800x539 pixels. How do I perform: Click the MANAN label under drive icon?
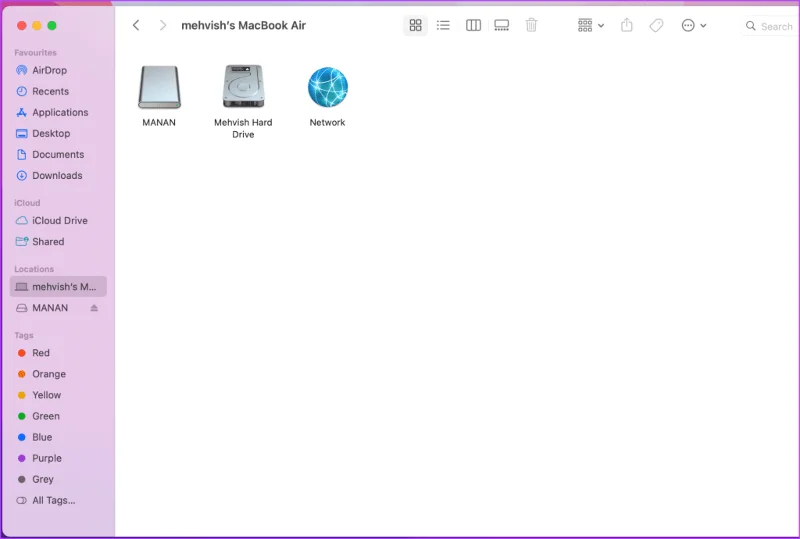click(159, 122)
